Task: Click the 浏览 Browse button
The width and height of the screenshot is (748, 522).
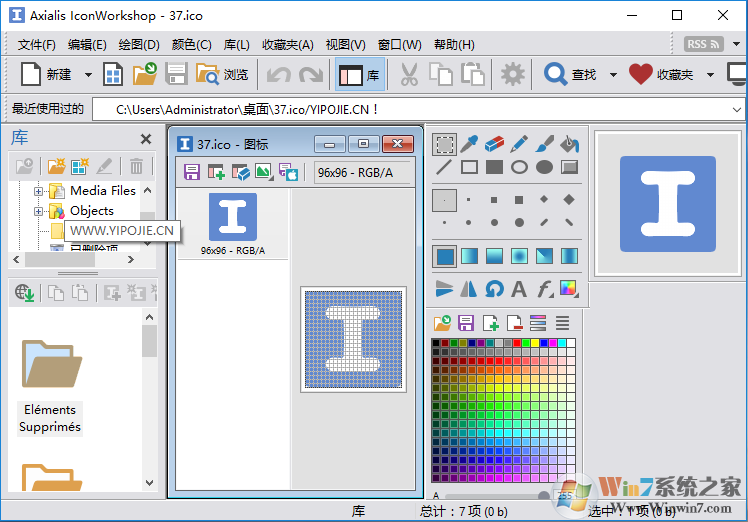Action: click(222, 75)
